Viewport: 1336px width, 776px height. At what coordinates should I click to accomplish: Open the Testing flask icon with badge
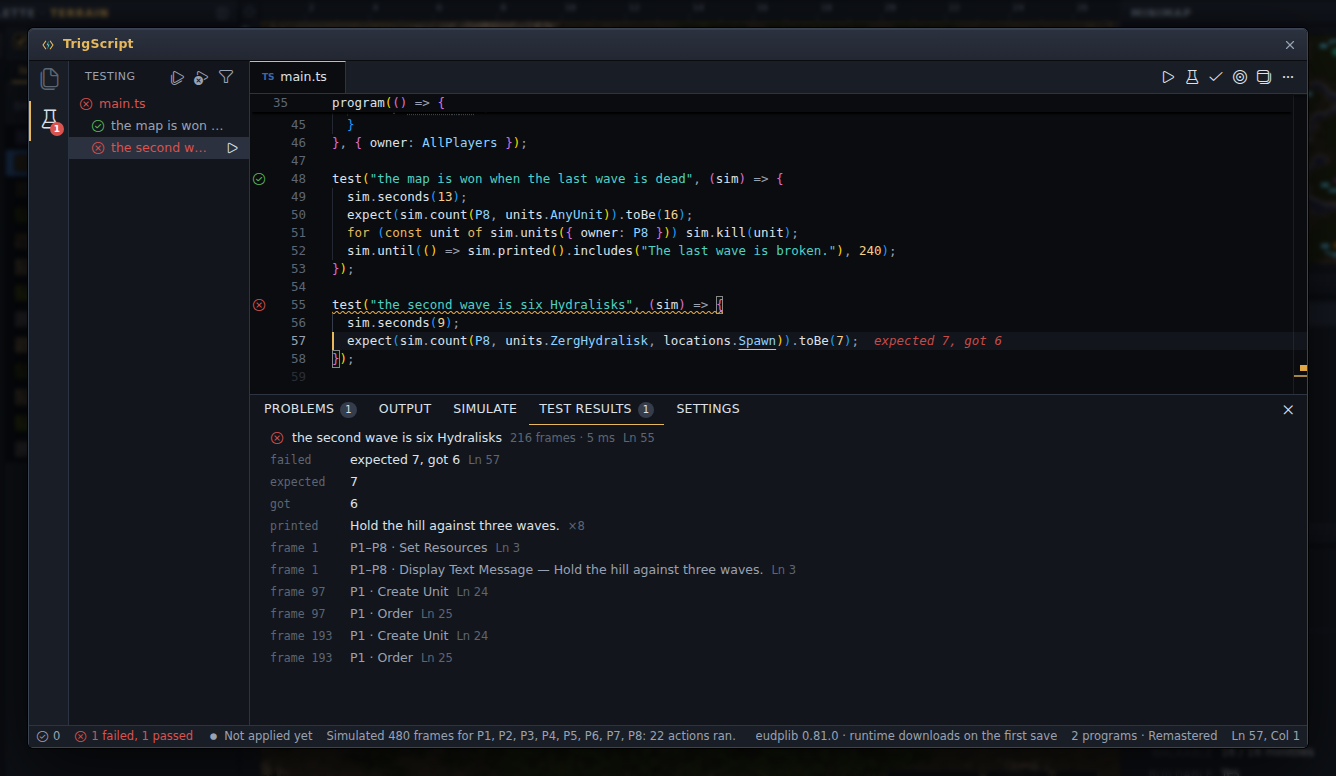tap(49, 122)
